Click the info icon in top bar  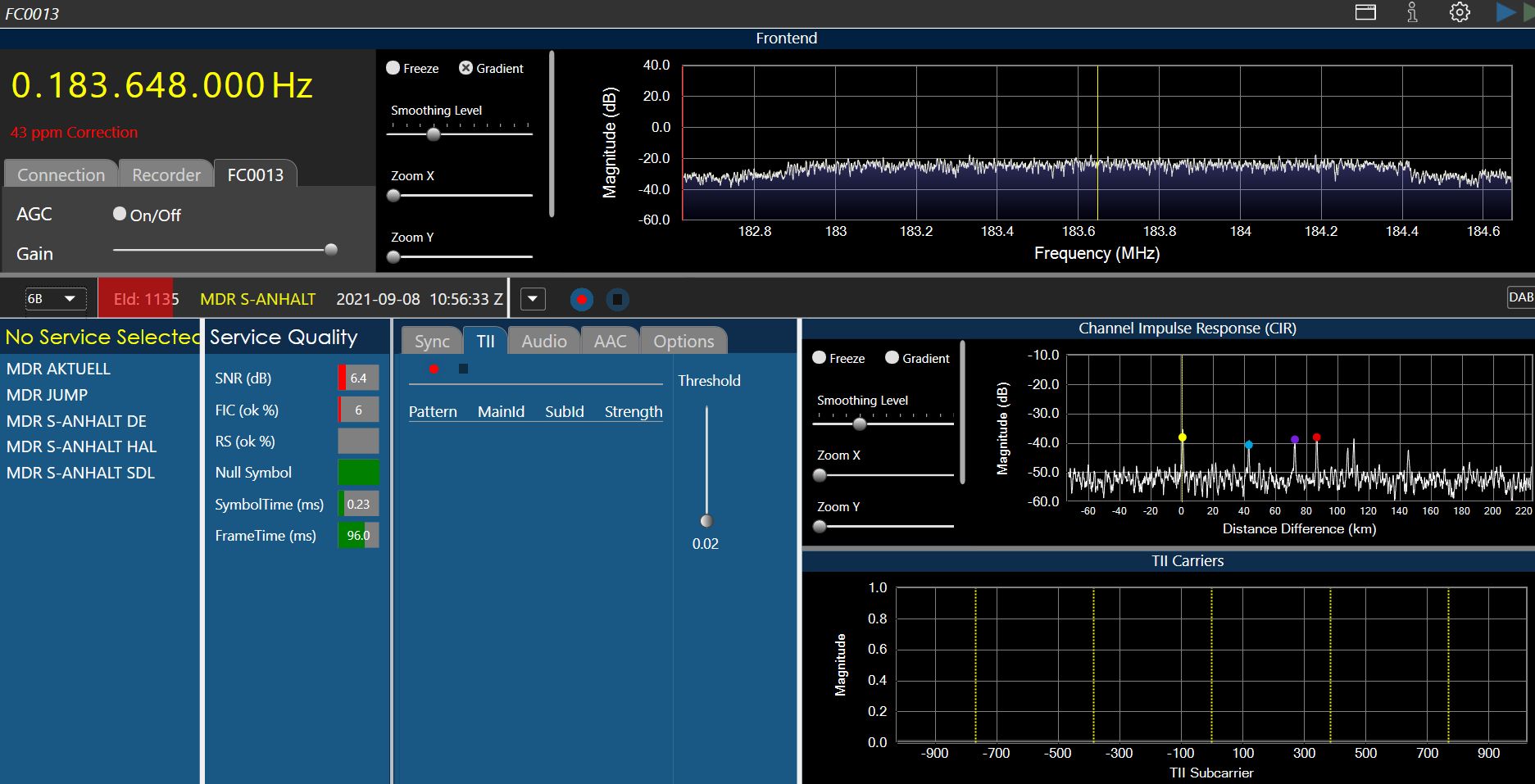pyautogui.click(x=1412, y=12)
